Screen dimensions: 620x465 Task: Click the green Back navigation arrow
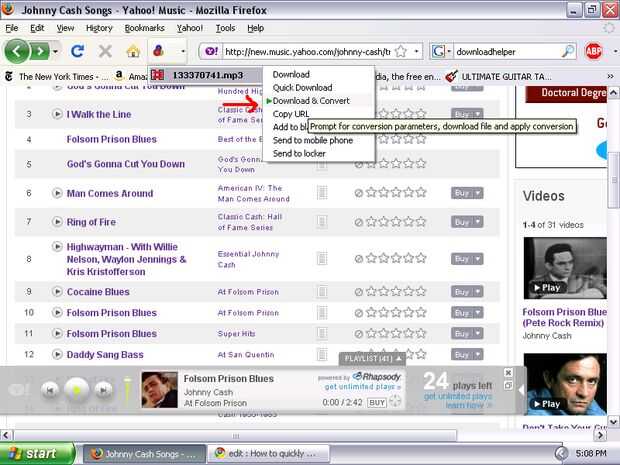[17, 51]
